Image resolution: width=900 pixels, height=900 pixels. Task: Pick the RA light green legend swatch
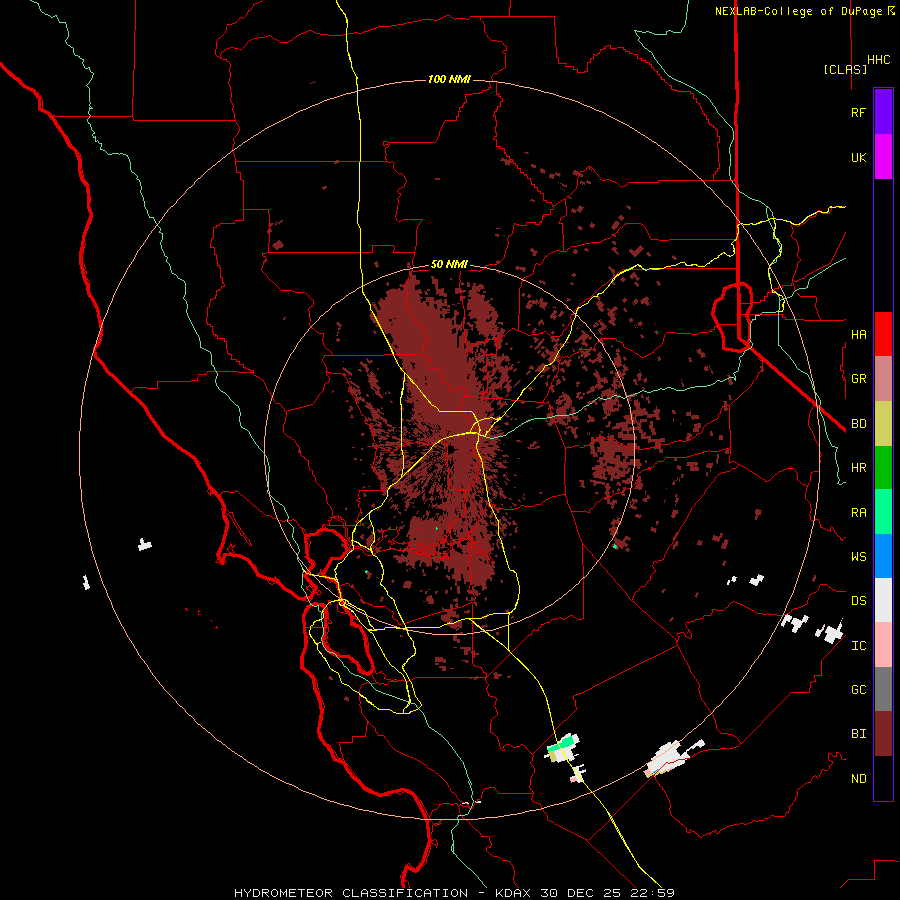point(883,512)
